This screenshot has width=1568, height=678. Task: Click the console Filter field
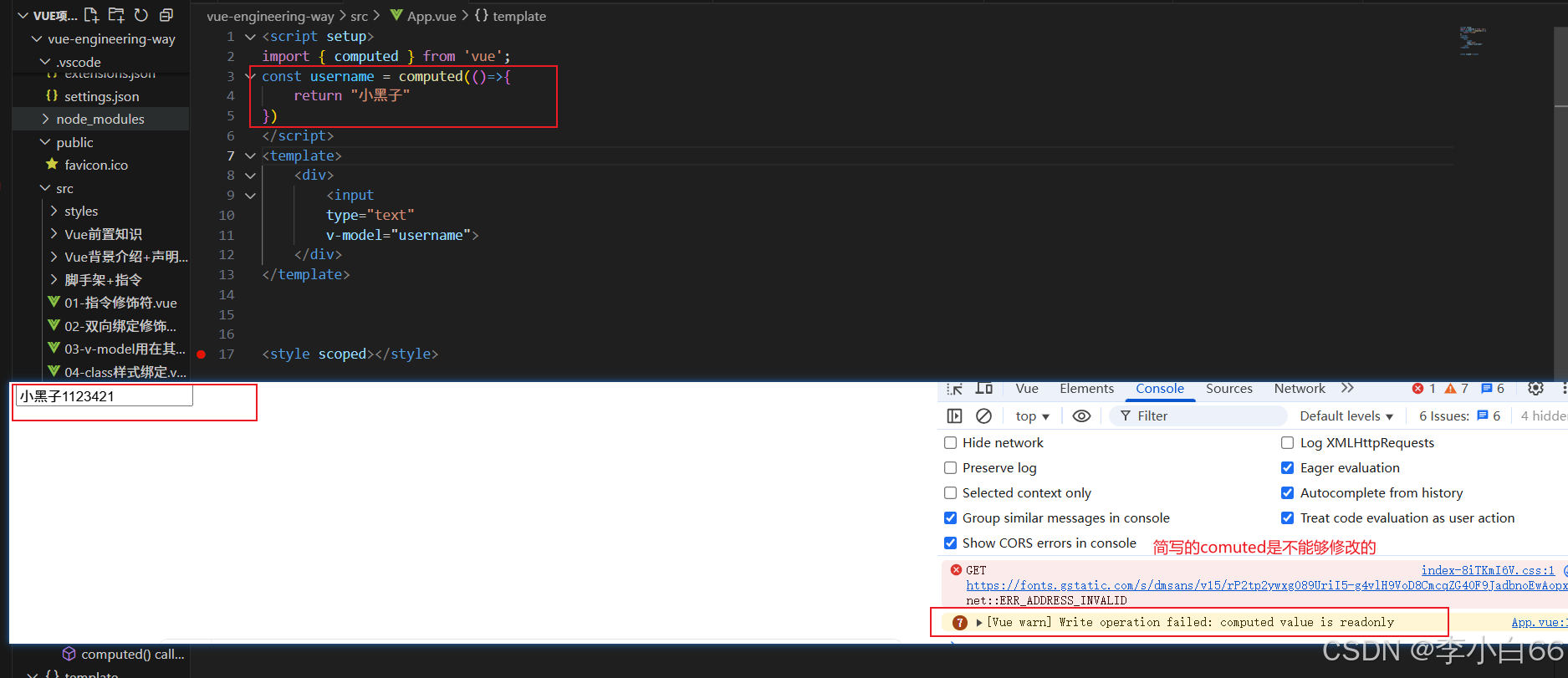coord(1198,416)
